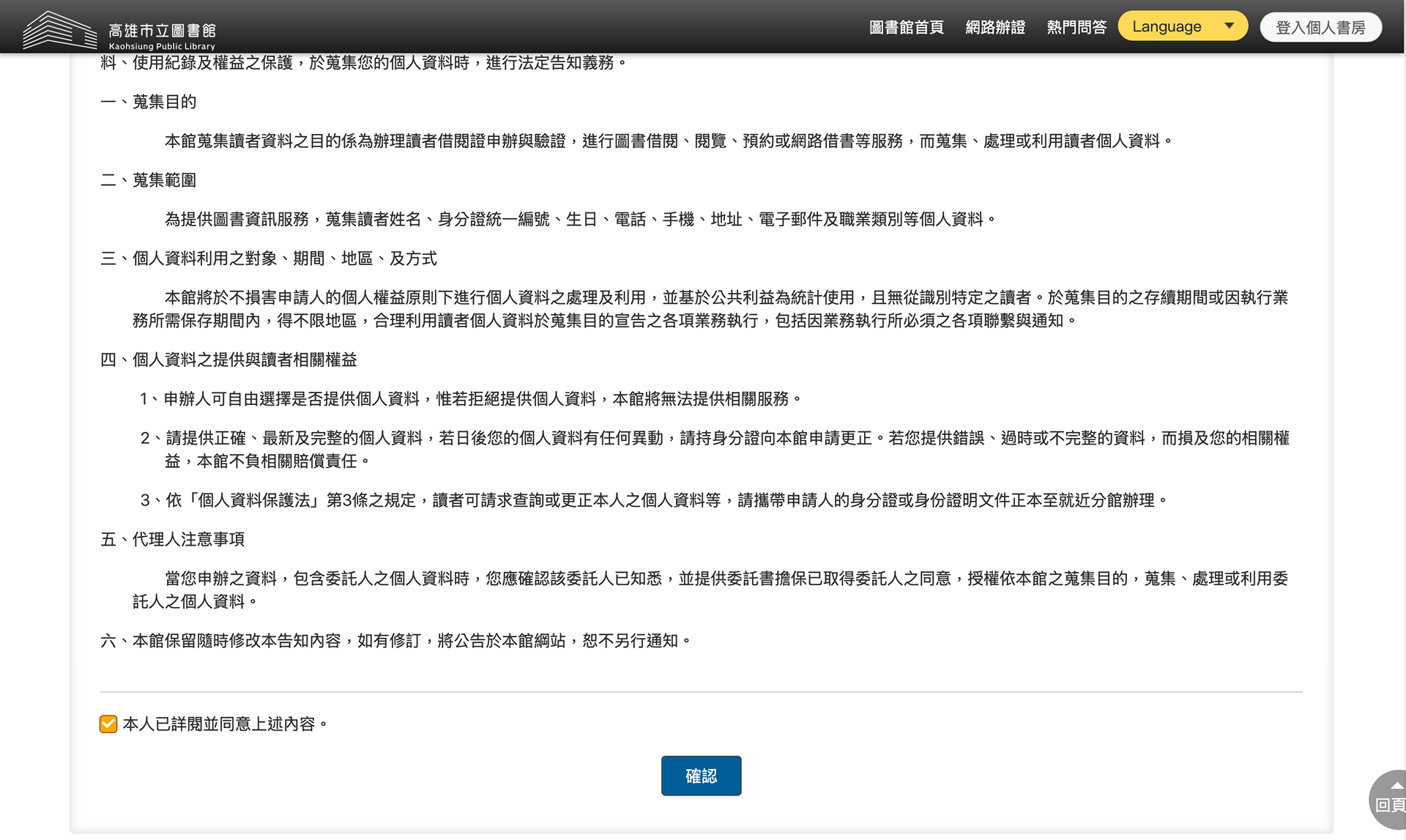Click the 一、蒐集目的 section heading
Viewport: 1406px width, 840px height.
149,102
